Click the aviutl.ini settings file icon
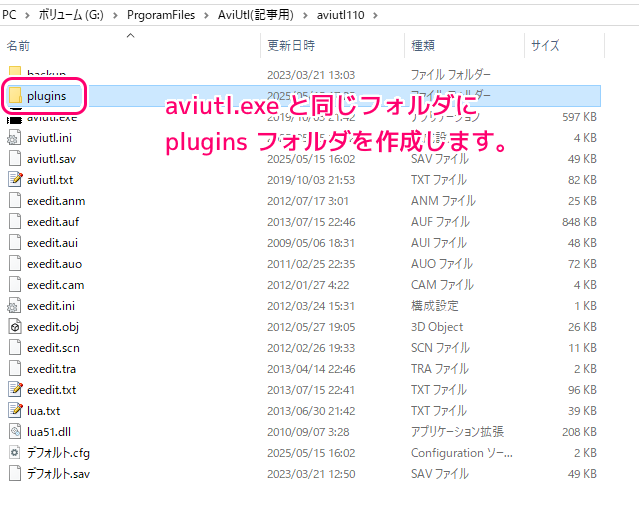The image size is (639, 509). click(x=14, y=138)
